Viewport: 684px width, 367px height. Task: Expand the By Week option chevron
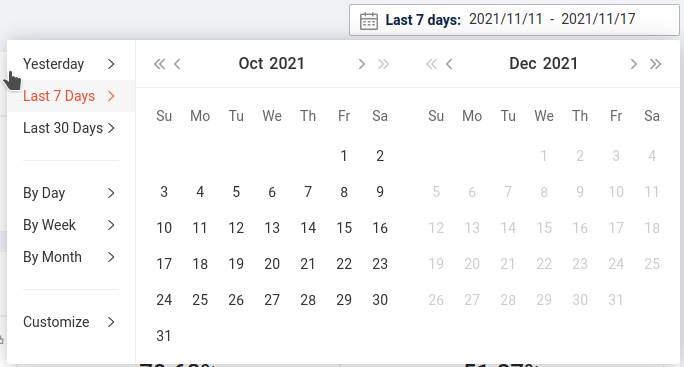pos(111,225)
